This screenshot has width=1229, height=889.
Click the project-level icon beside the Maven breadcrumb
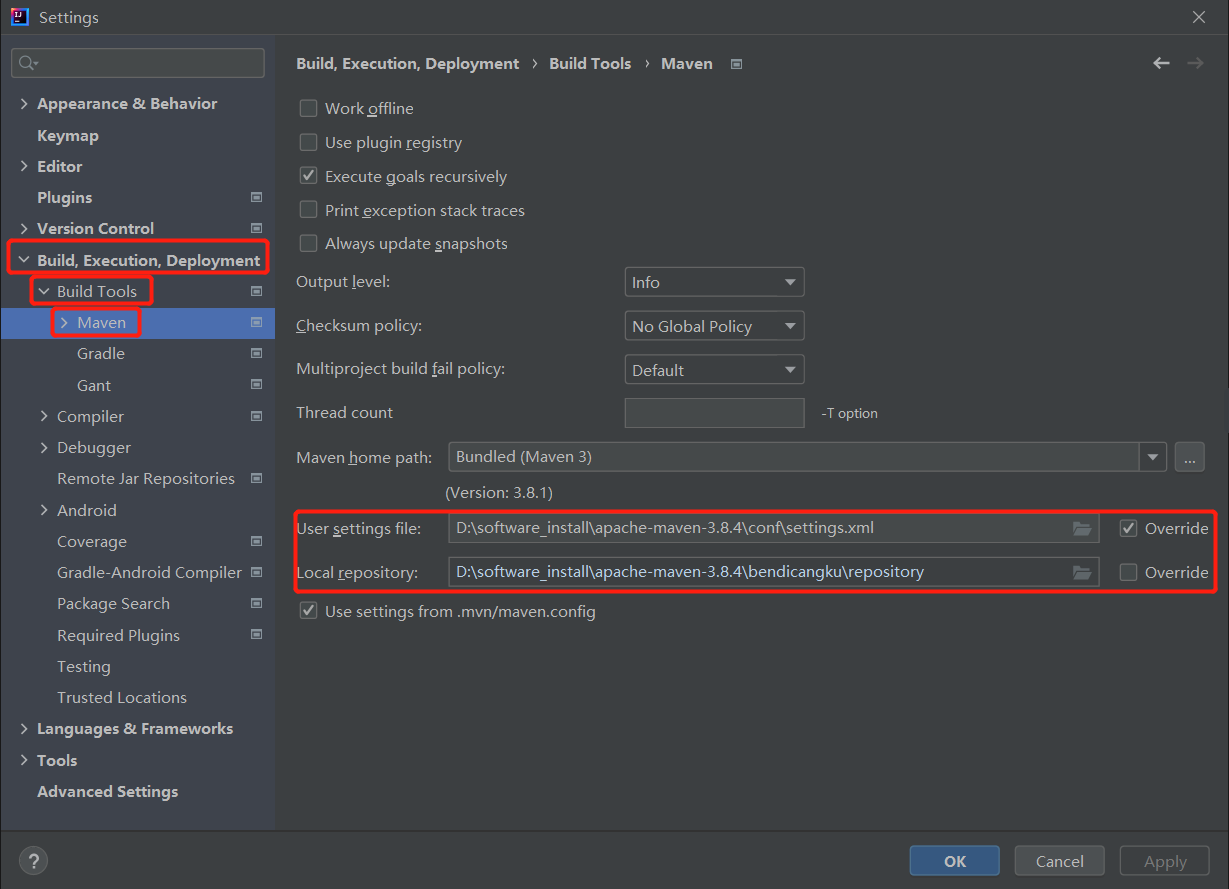click(737, 64)
